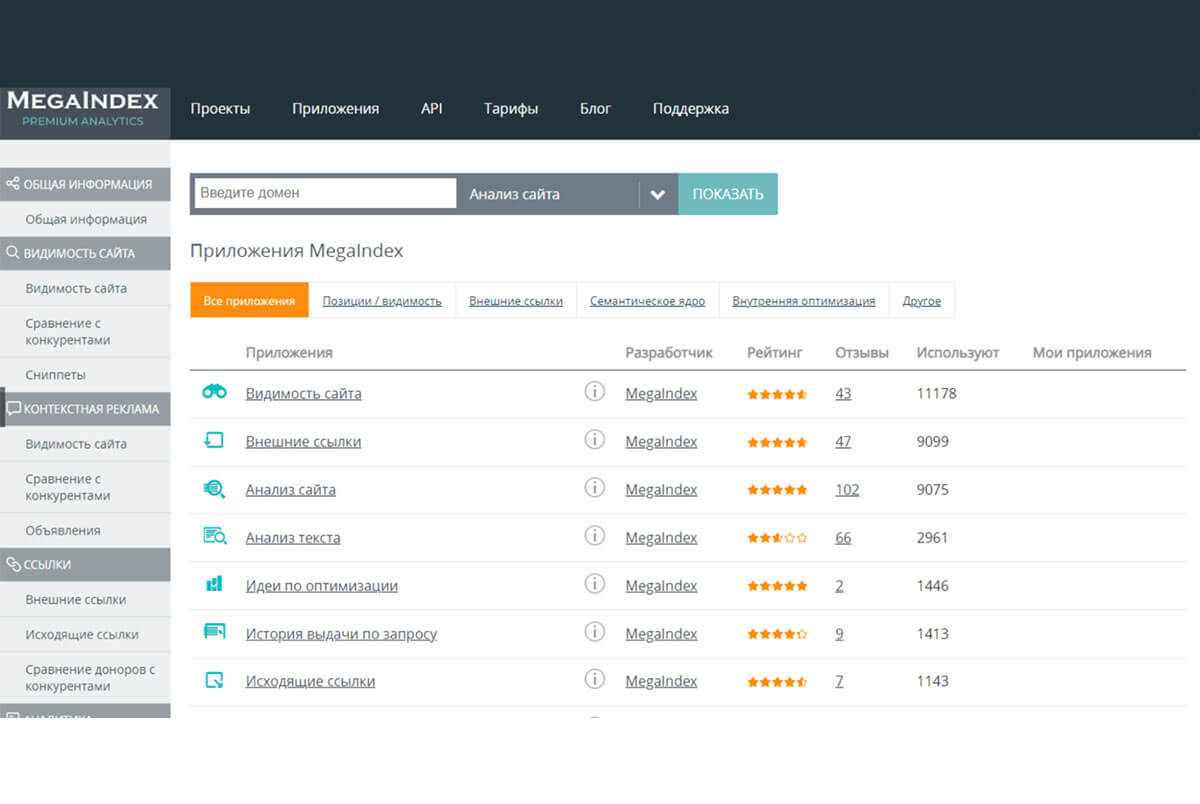1200x804 pixels.
Task: Open the История выдачи по запросу icon
Action: pyautogui.click(x=214, y=632)
